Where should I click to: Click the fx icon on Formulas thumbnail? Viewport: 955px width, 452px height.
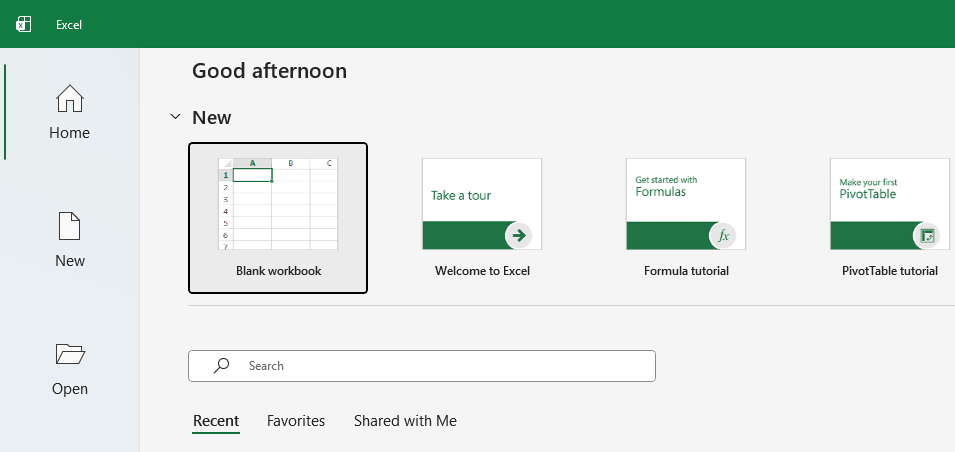723,236
